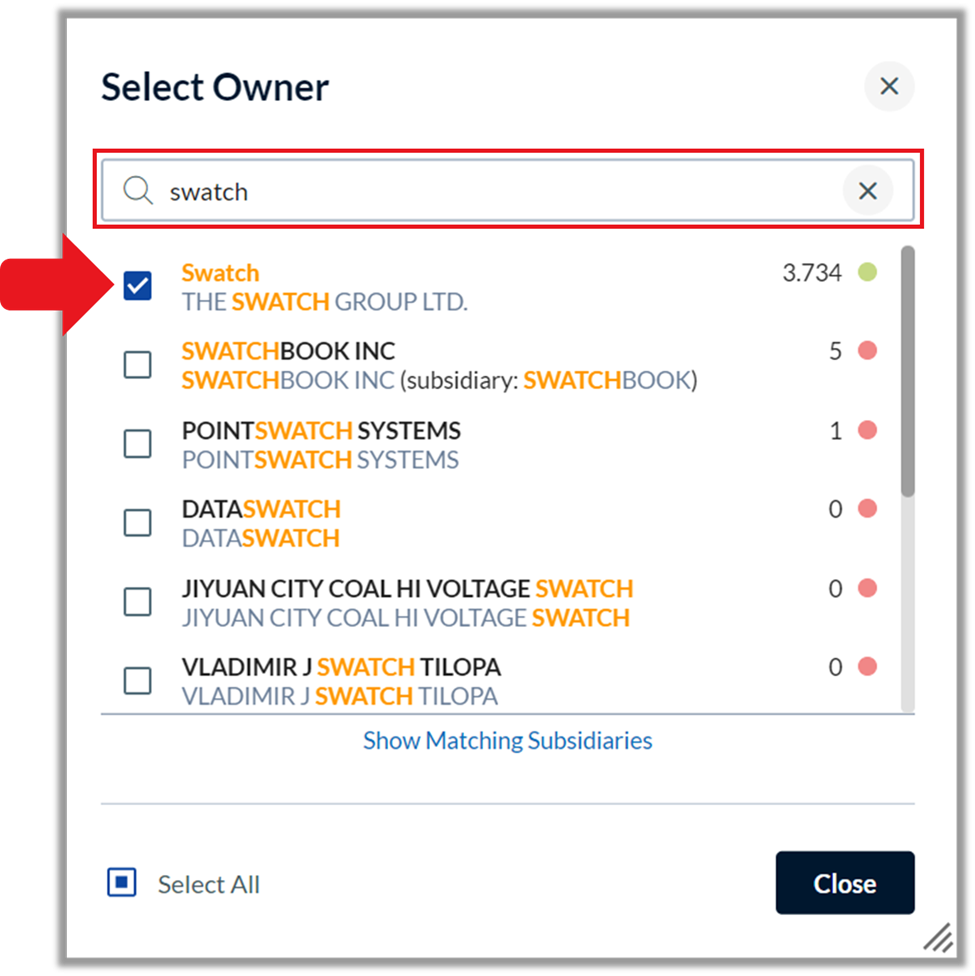Click the VLADIMIR J SWATCH TILOPA name
975x976 pixels.
(341, 667)
